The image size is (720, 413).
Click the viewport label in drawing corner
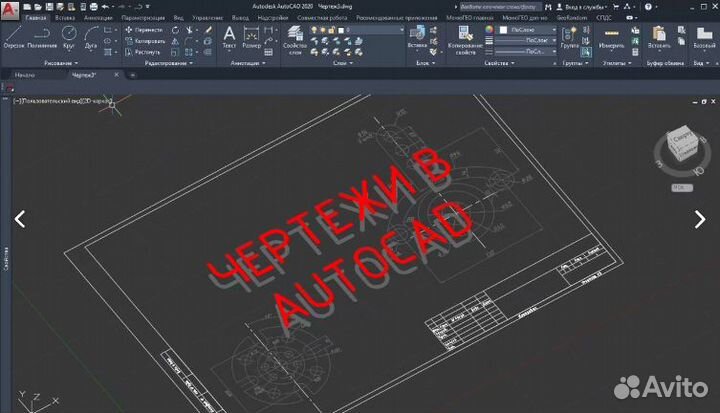click(x=62, y=100)
